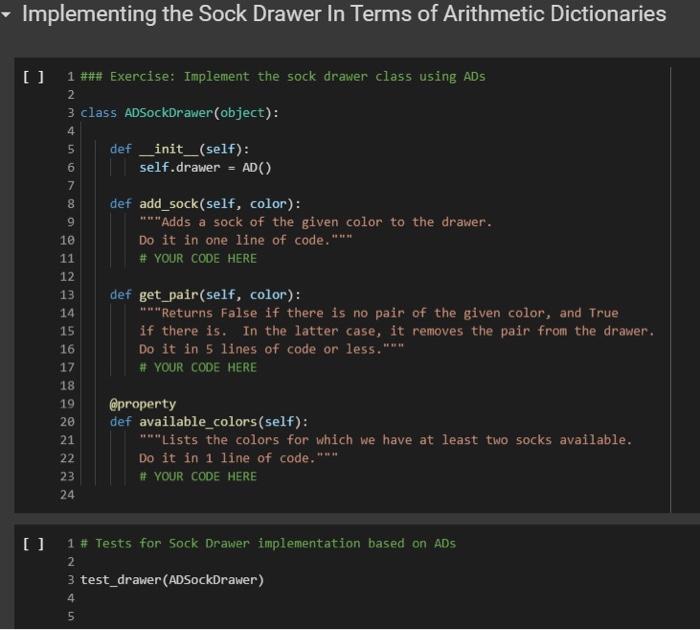Click 'if there is. In the latter case' line
The image size is (700, 630).
click(397, 331)
